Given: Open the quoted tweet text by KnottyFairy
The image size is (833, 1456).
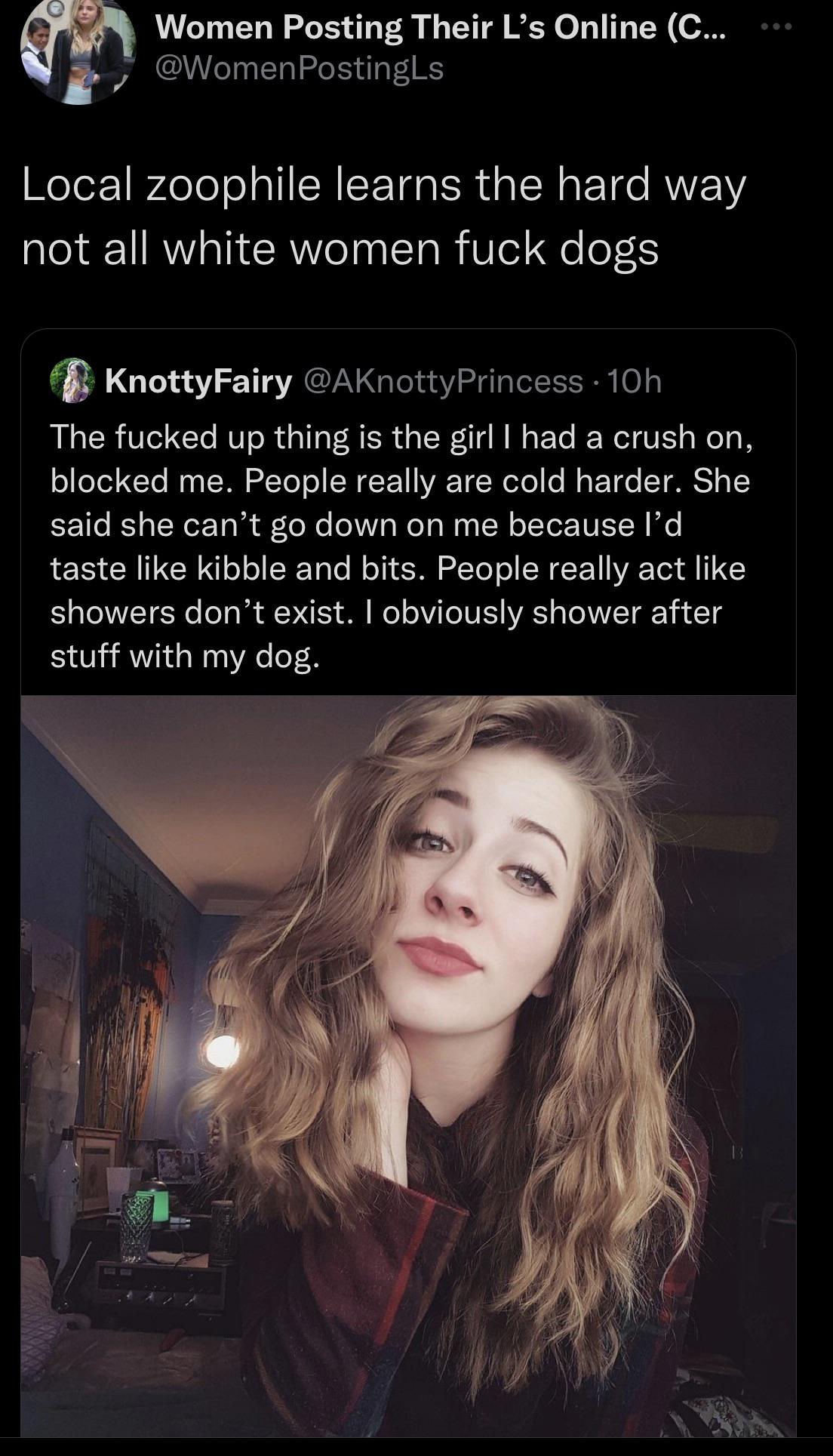Looking at the screenshot, I should 400,545.
